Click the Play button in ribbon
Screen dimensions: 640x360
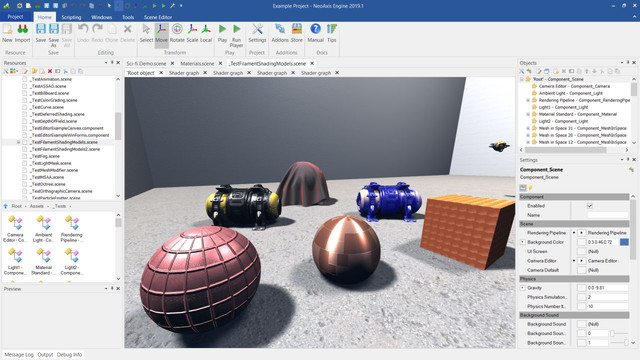[x=222, y=33]
